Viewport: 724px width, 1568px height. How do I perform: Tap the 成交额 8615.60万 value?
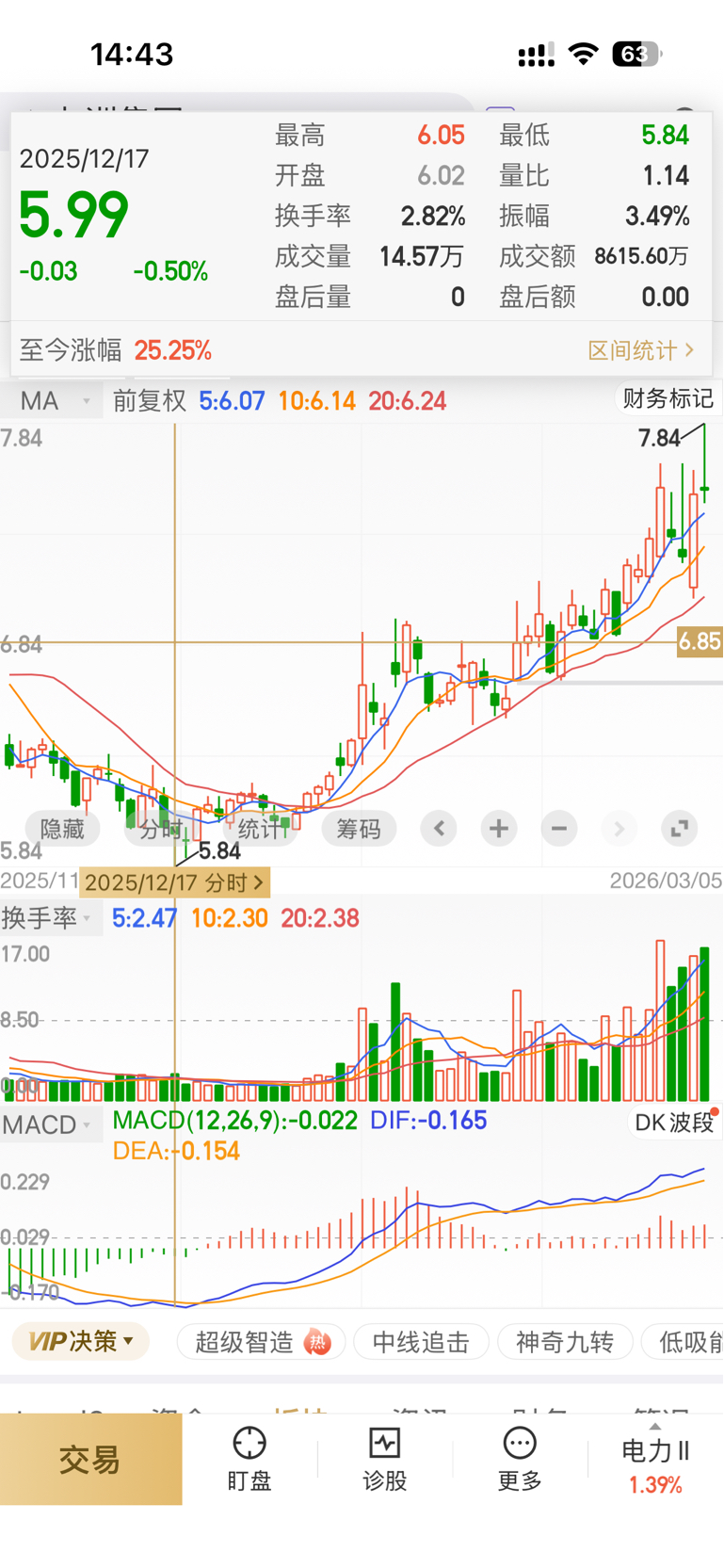(641, 256)
